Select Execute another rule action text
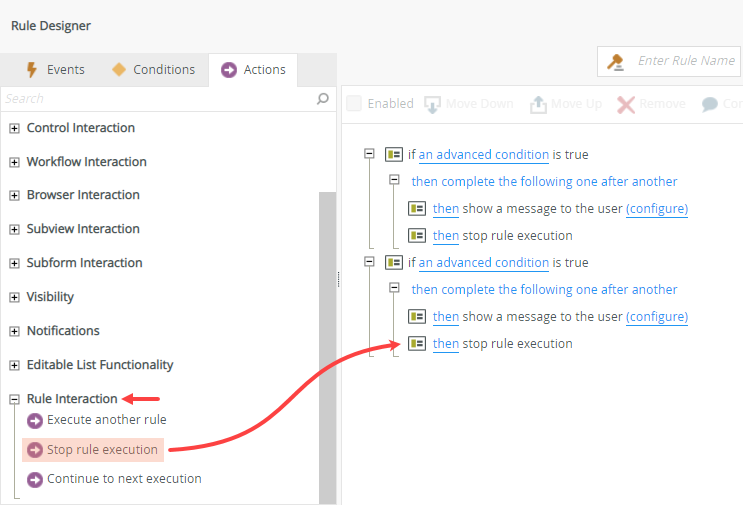The width and height of the screenshot is (743, 505). tap(107, 420)
